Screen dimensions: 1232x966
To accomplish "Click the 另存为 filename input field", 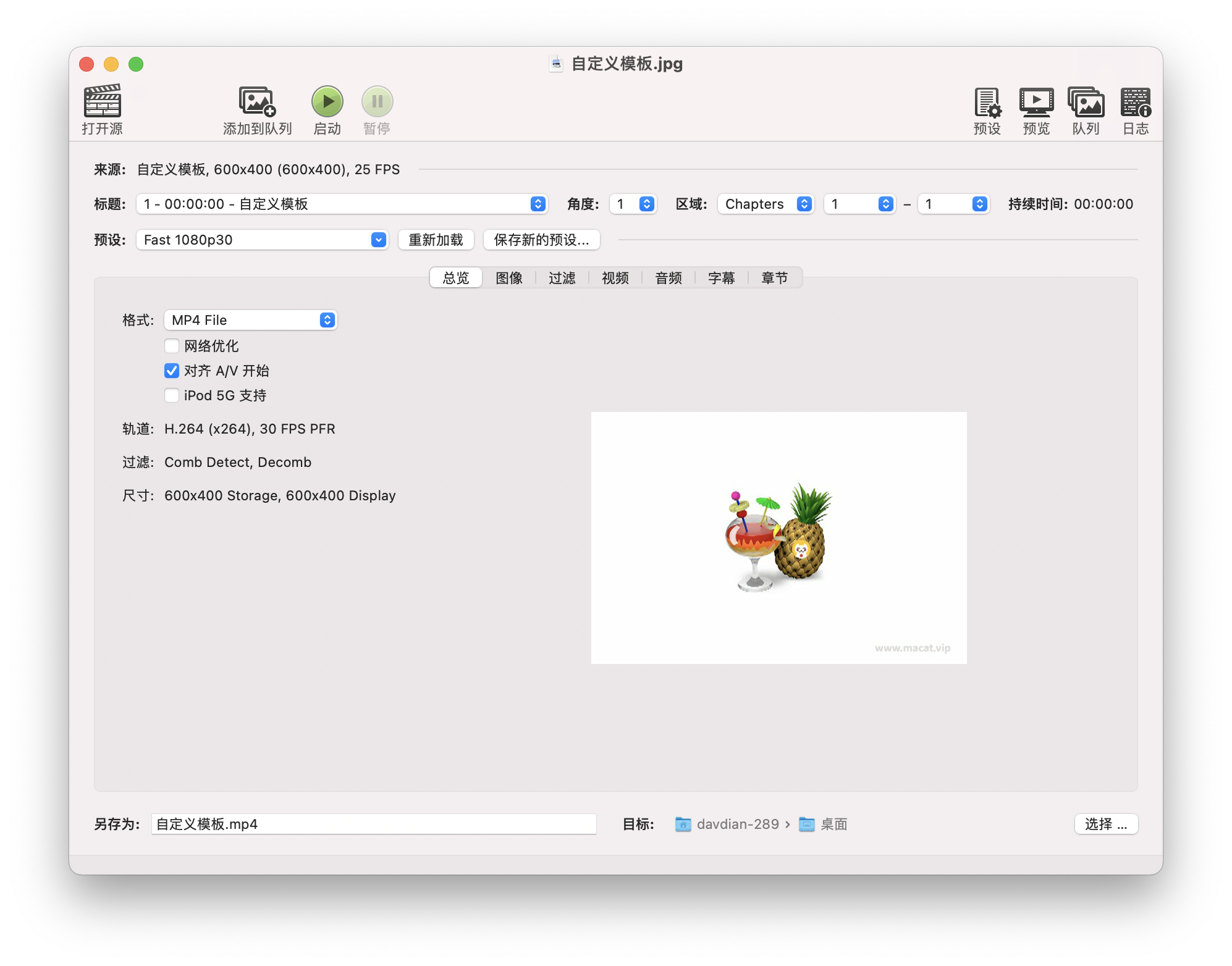I will coord(373,824).
